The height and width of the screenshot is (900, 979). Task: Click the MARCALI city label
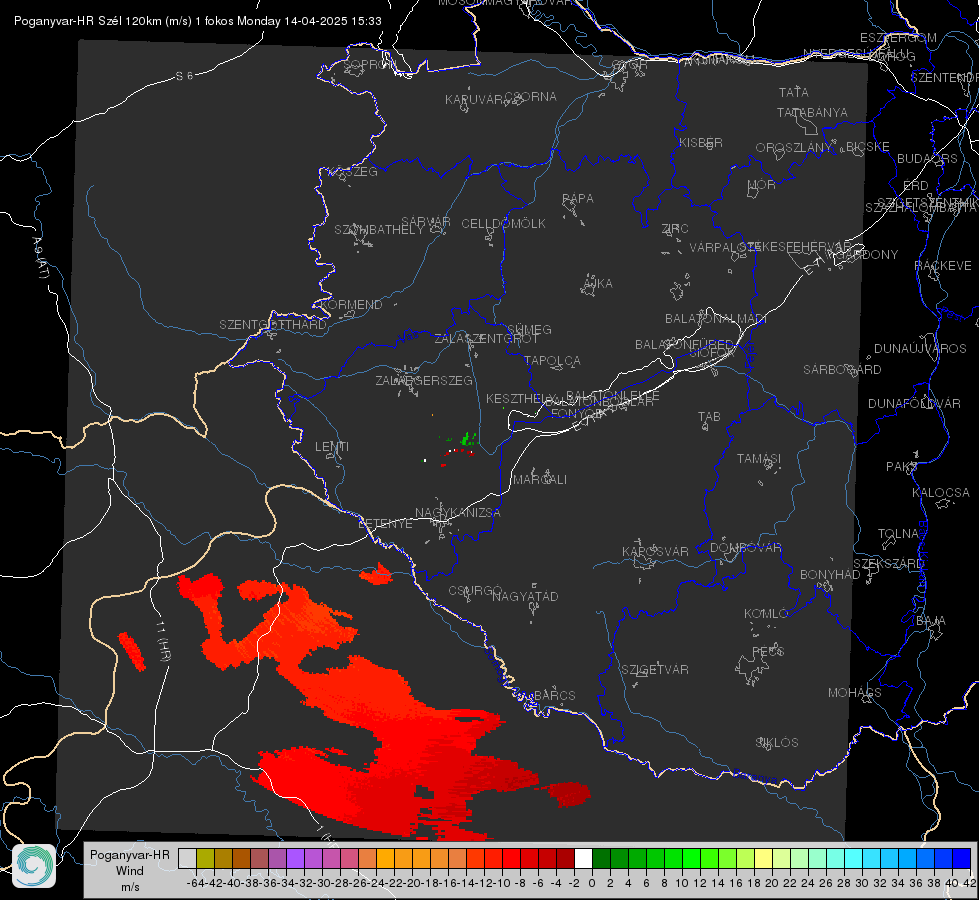(540, 480)
